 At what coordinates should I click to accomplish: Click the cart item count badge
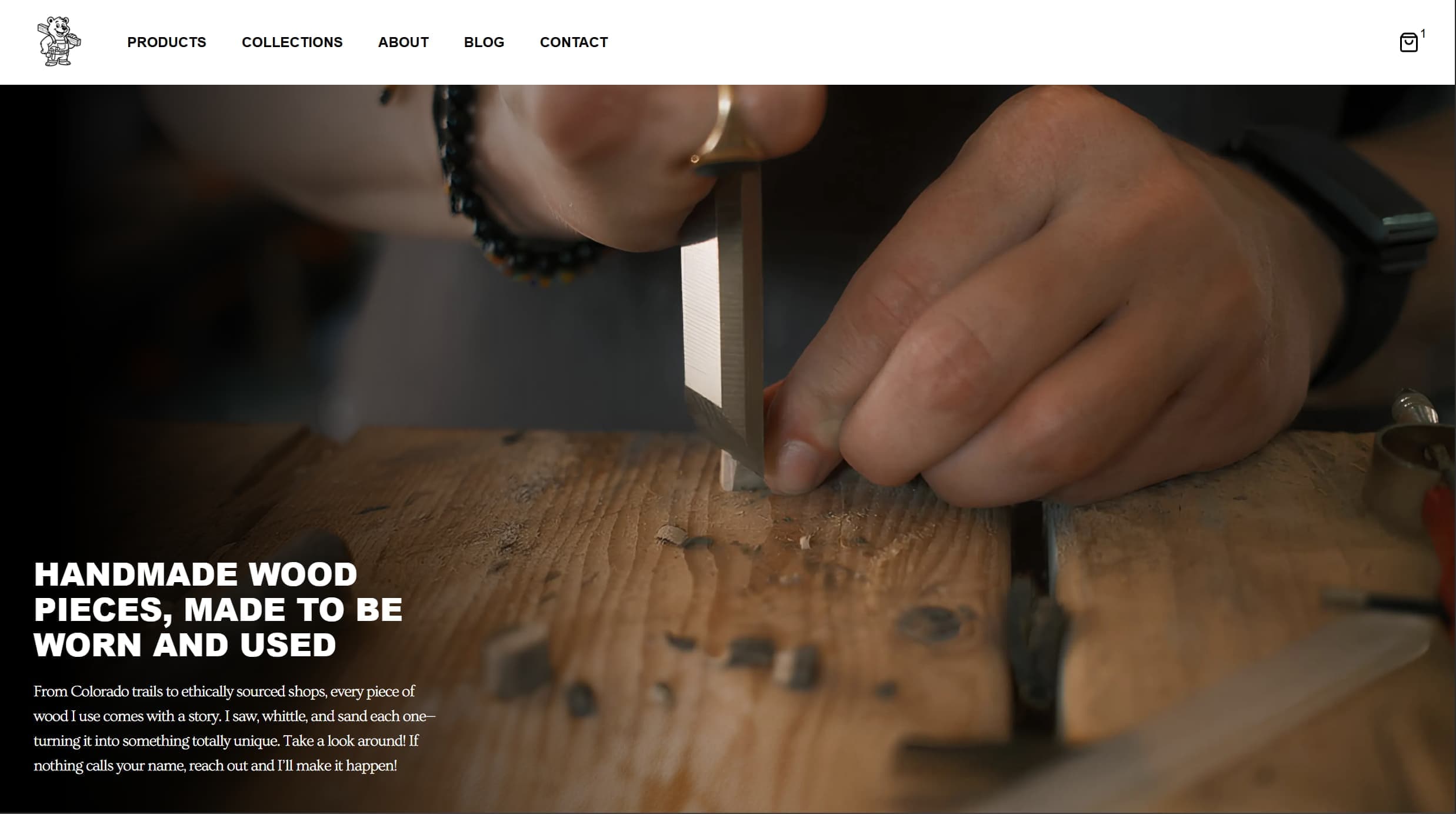(x=1423, y=34)
